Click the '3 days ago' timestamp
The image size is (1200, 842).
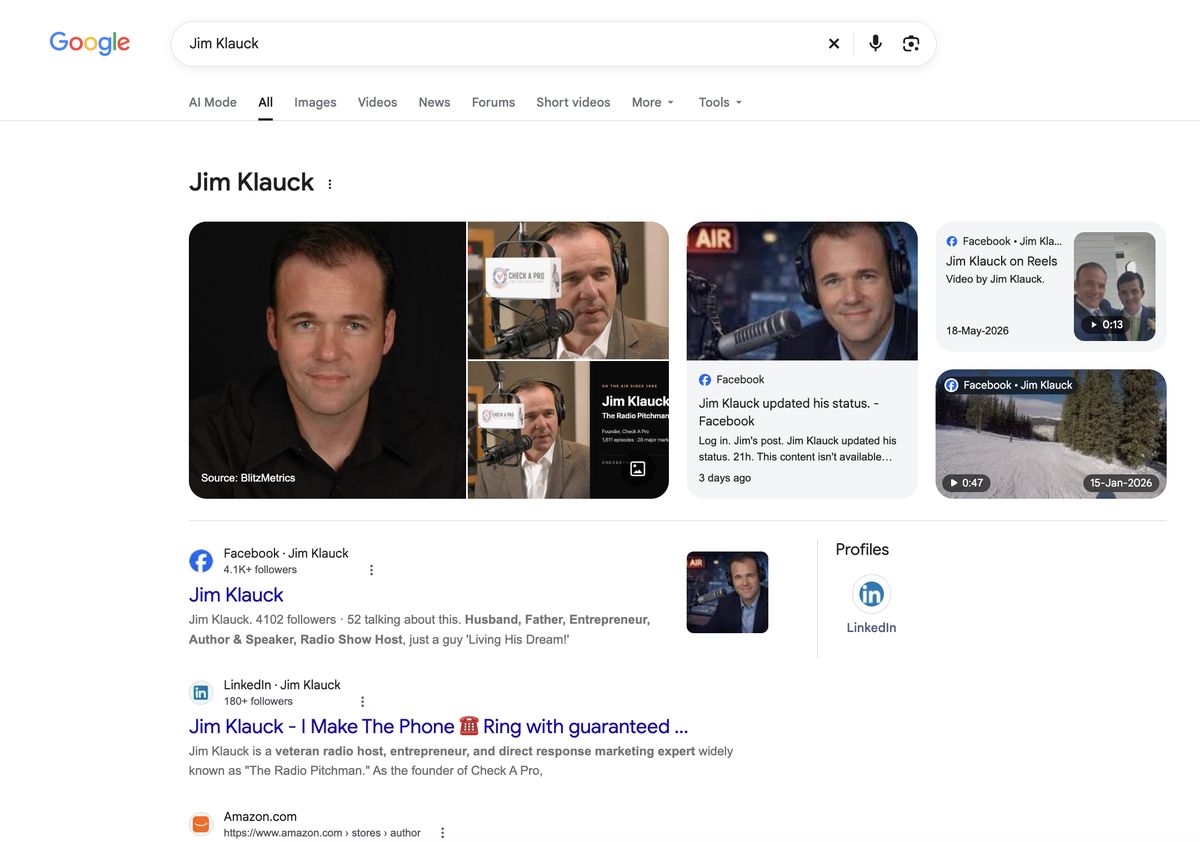pyautogui.click(x=725, y=478)
